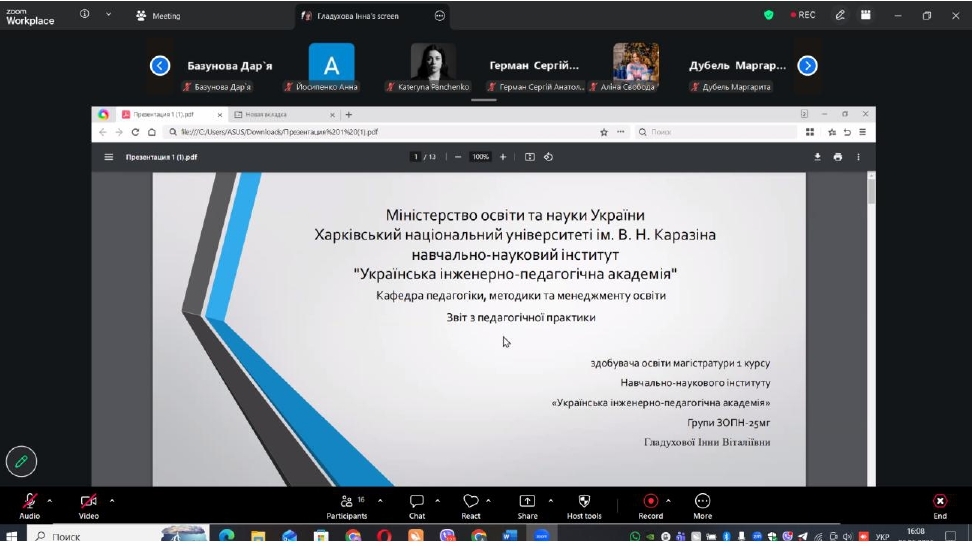
Task: Click the browser reload button
Action: point(135,132)
